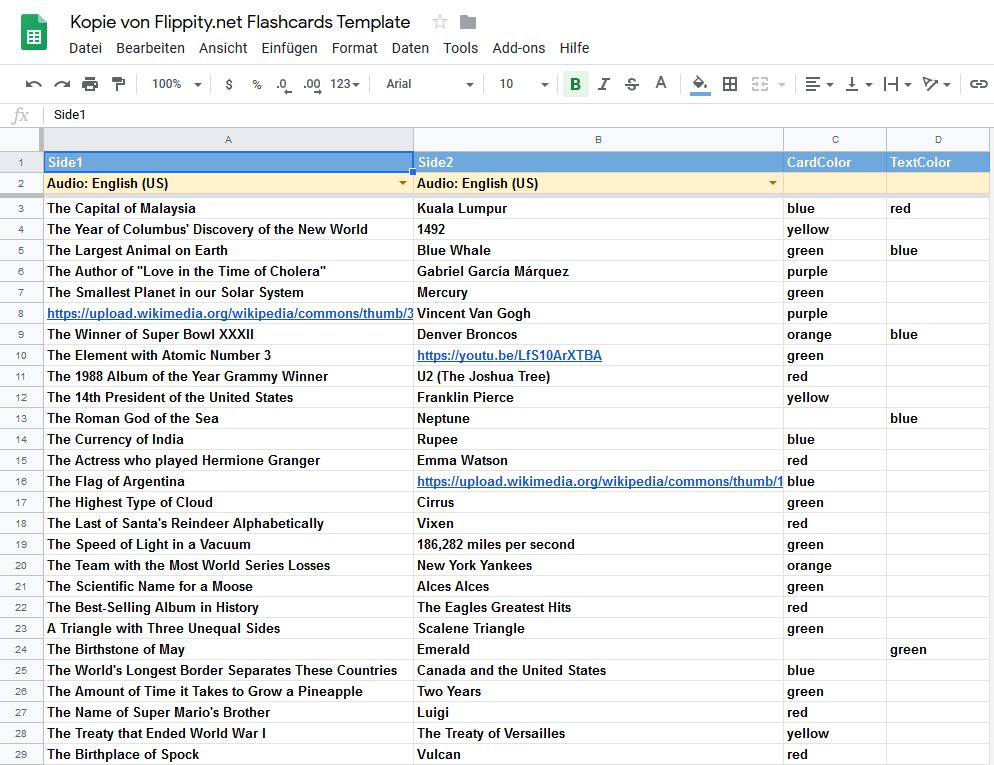994x765 pixels.
Task: Open the text color A icon
Action: (661, 83)
